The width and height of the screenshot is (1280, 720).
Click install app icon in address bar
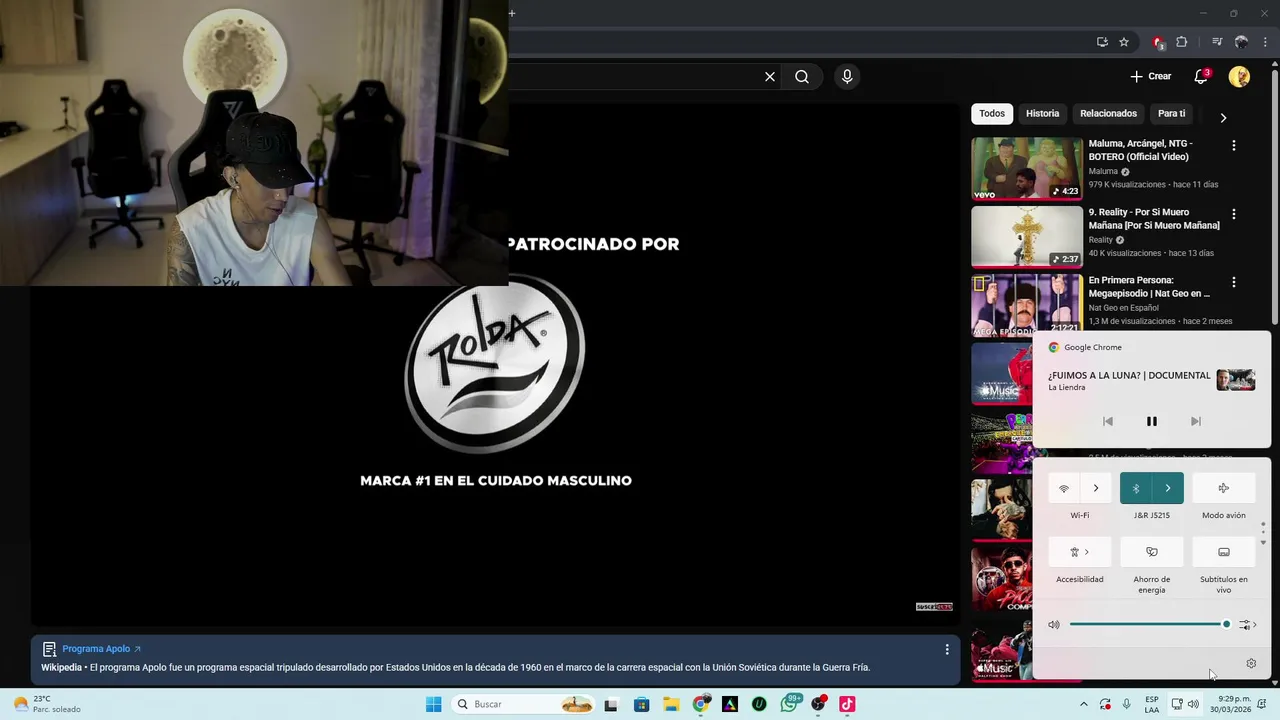point(1102,42)
